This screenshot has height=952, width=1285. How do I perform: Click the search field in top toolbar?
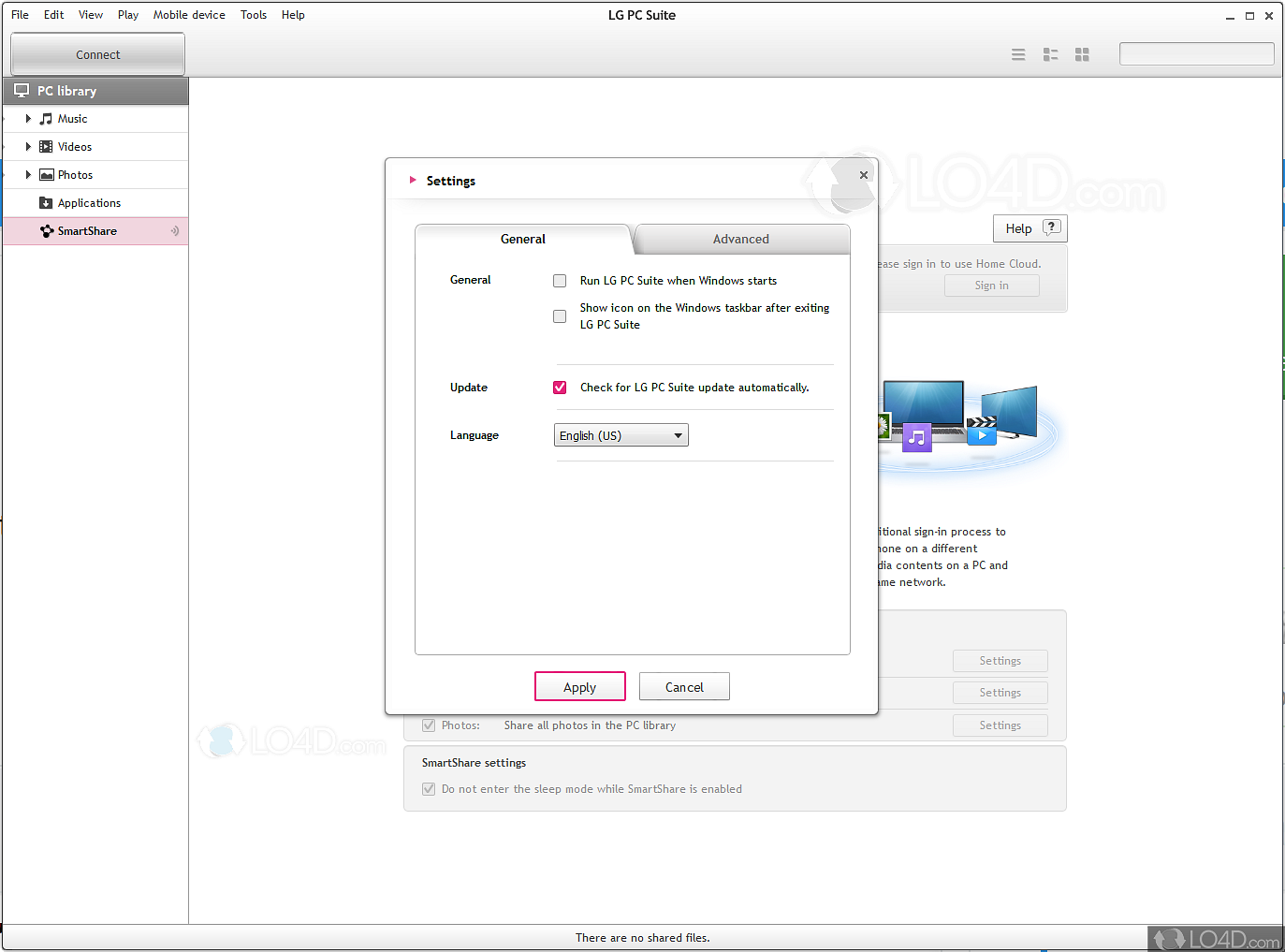click(x=1196, y=54)
